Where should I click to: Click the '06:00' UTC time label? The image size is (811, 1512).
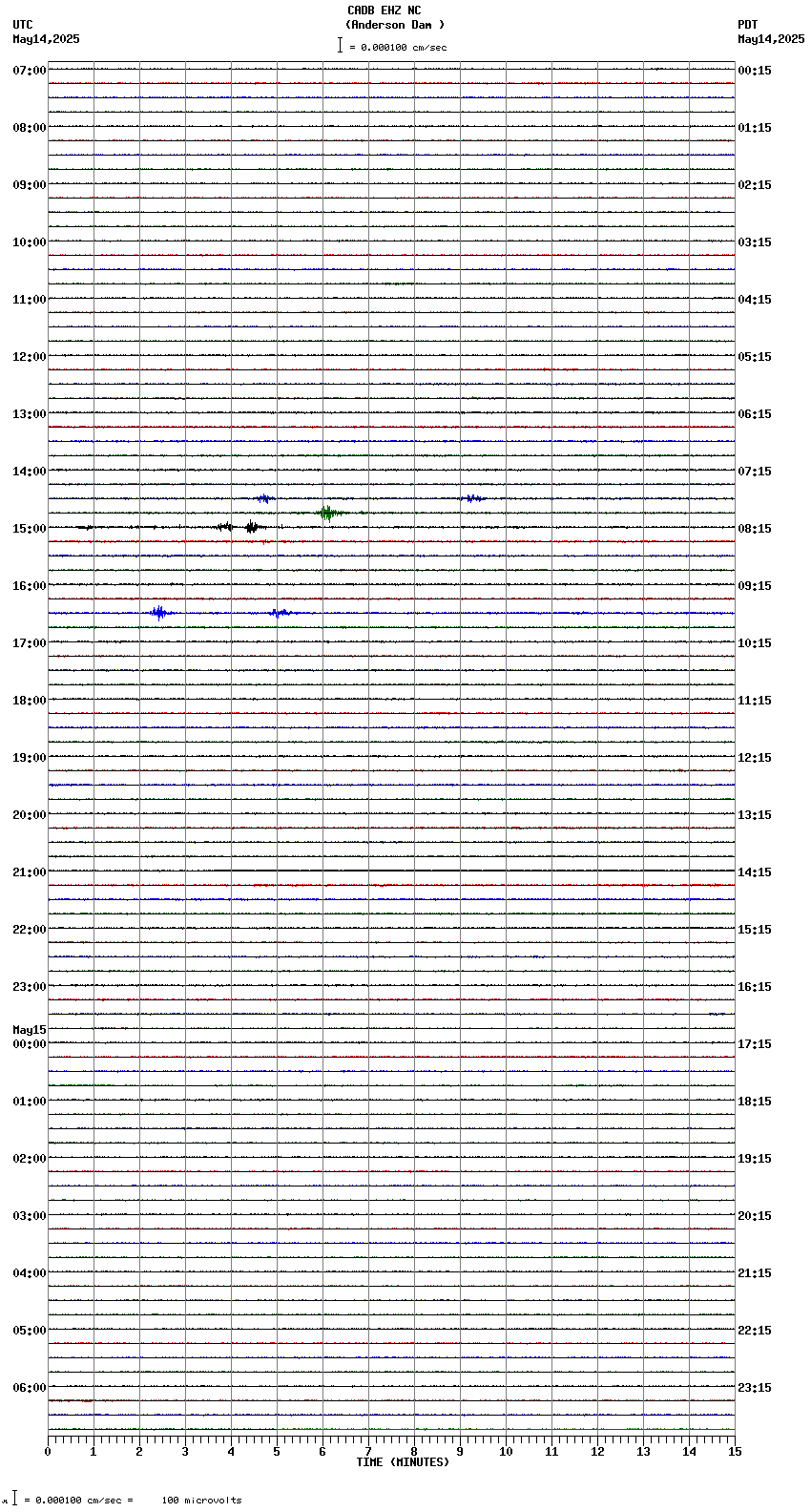coord(30,1388)
